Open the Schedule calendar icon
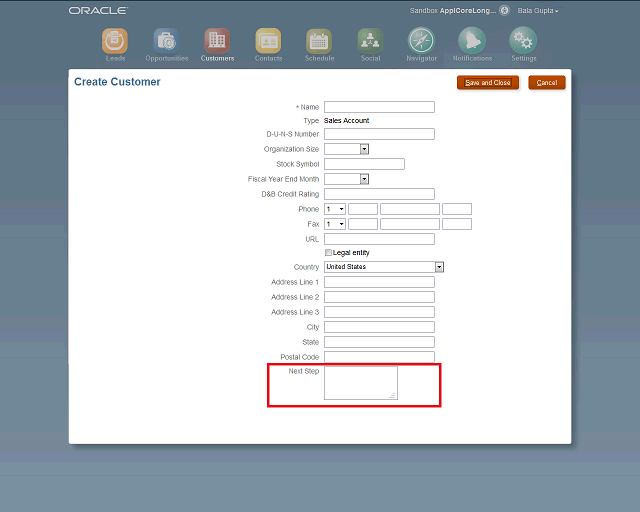 click(319, 41)
